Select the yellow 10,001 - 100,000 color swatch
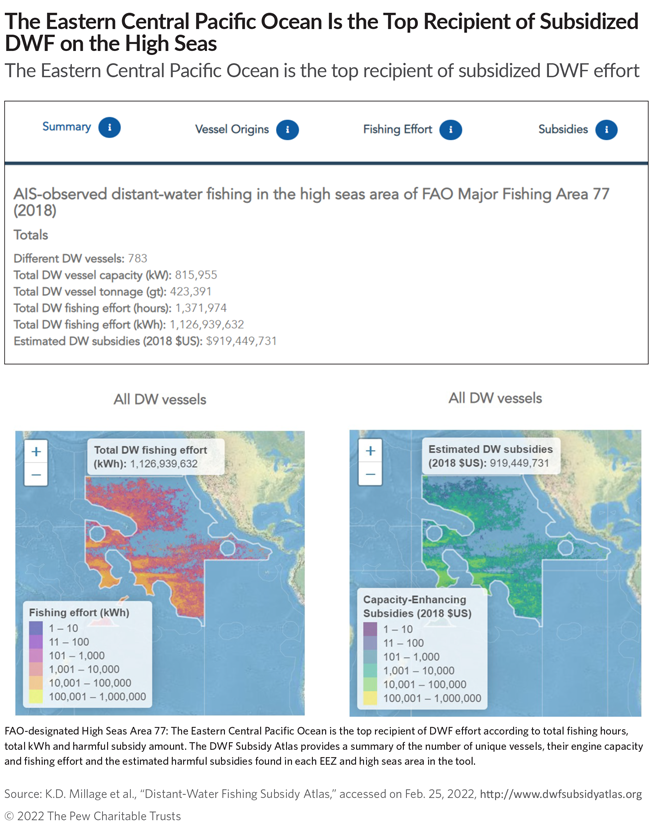The height and width of the screenshot is (829, 650). pos(37,684)
